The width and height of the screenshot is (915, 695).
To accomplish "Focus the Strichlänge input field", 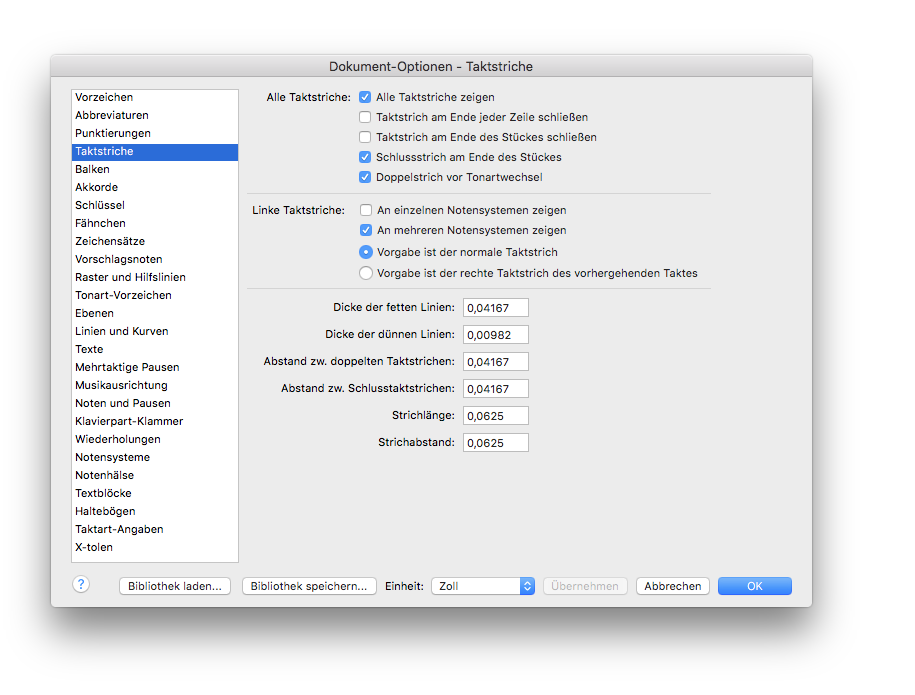I will coord(495,415).
